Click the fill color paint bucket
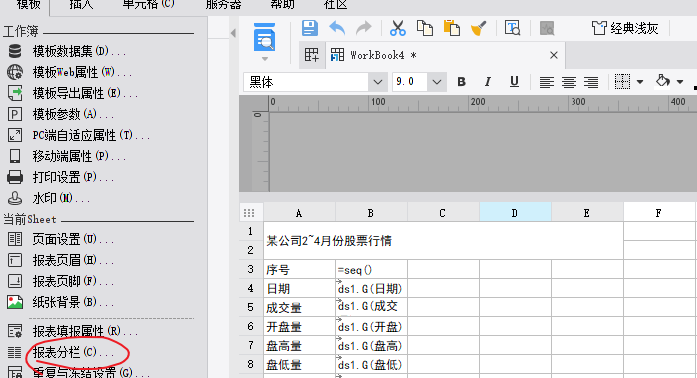 click(x=663, y=81)
